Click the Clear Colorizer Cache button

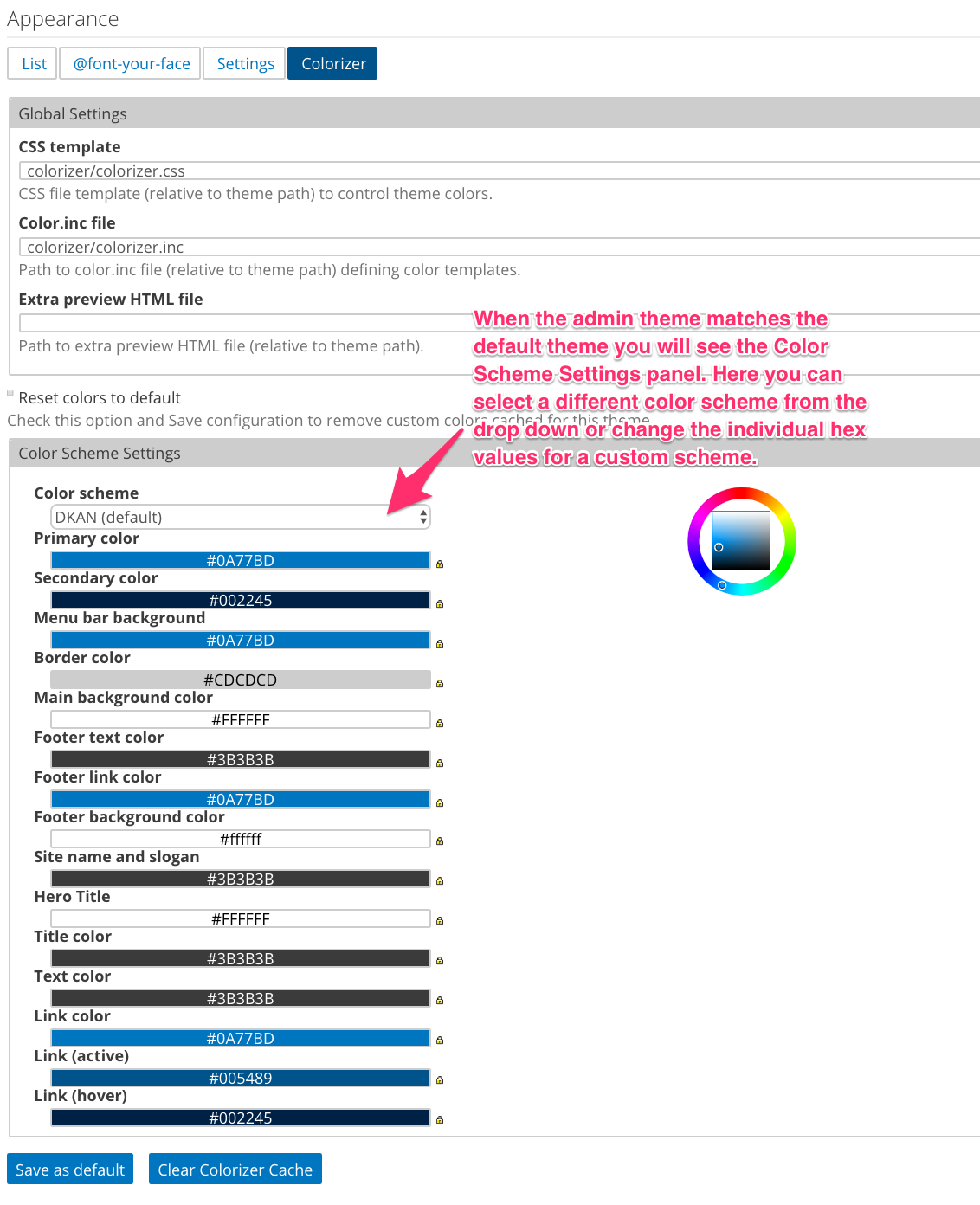coord(235,1170)
